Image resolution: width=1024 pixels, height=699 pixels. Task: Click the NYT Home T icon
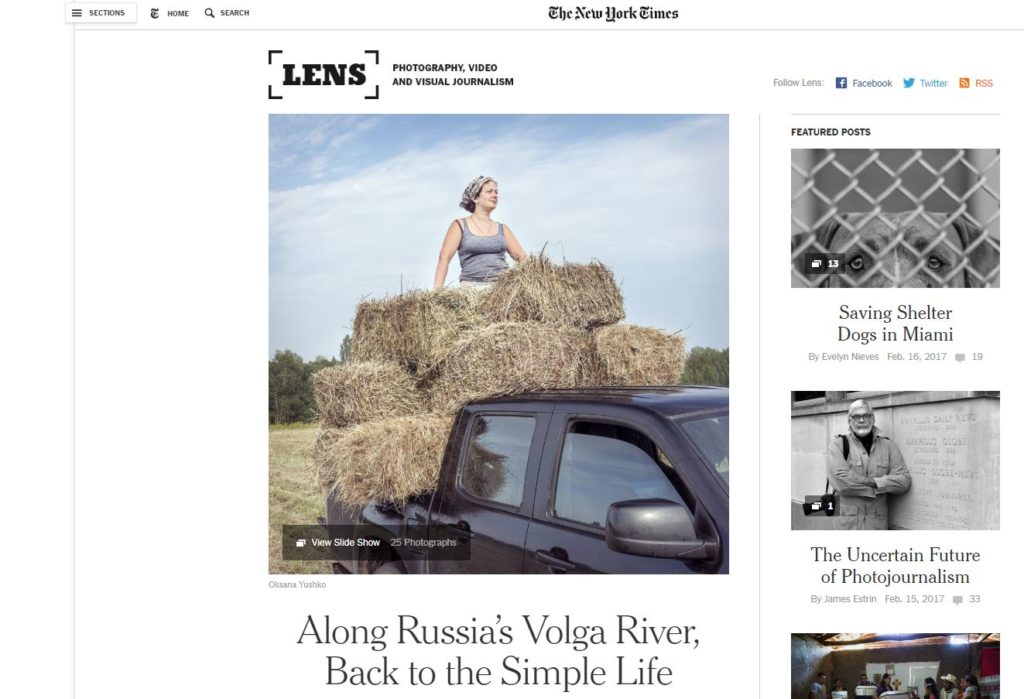pyautogui.click(x=155, y=13)
